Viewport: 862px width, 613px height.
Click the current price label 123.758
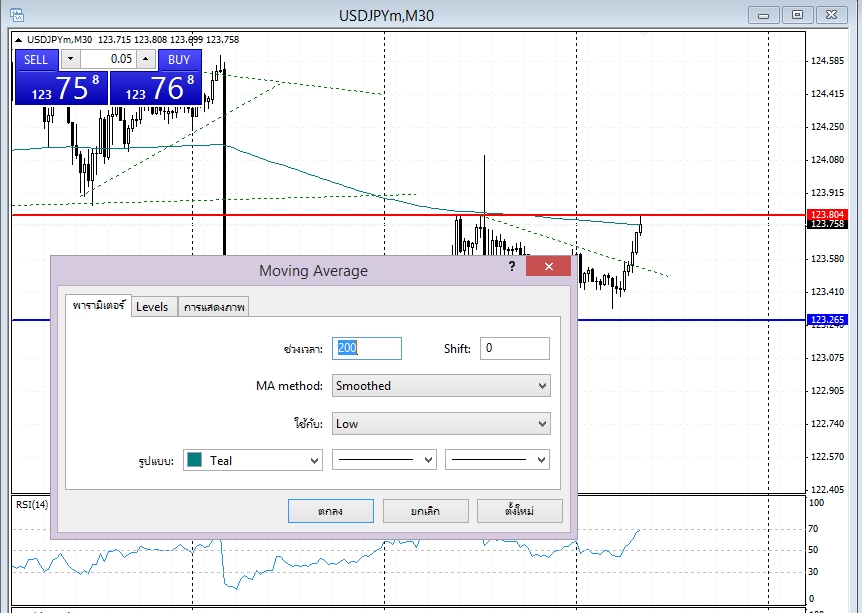827,224
